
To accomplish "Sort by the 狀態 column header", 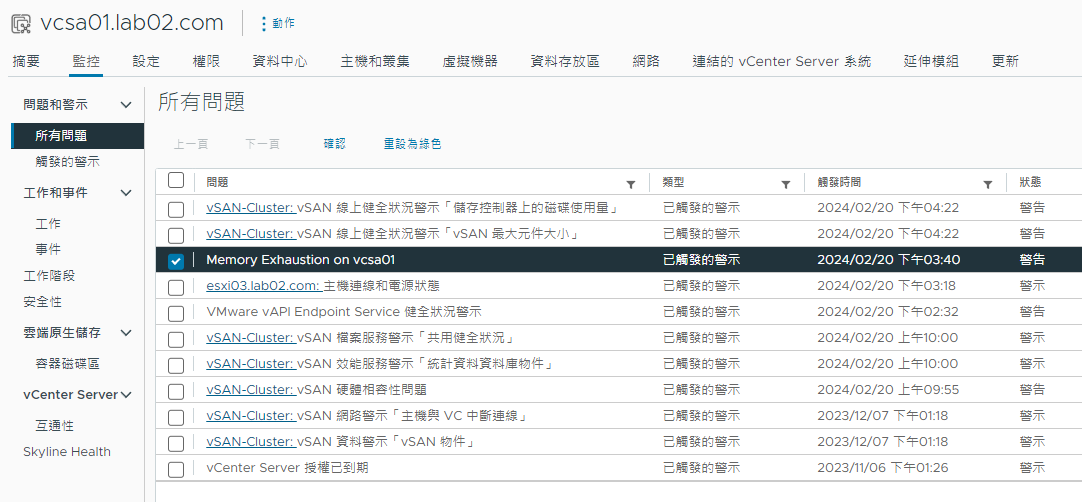I will 1030,182.
